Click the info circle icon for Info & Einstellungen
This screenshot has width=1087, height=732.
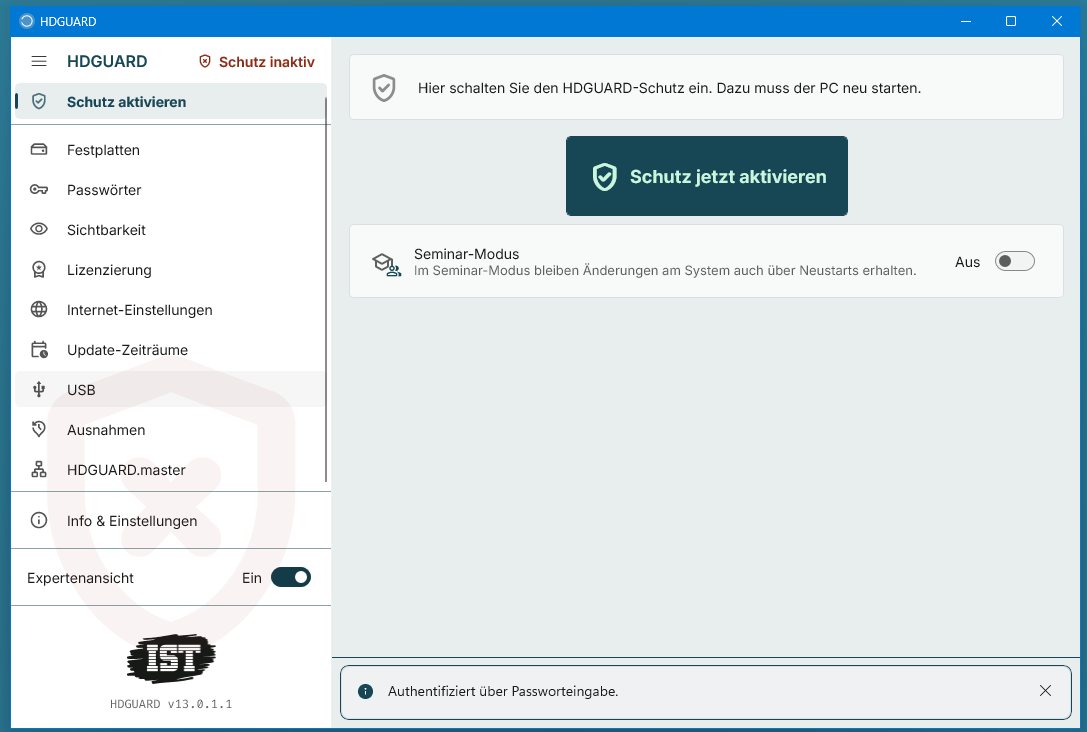pos(39,520)
